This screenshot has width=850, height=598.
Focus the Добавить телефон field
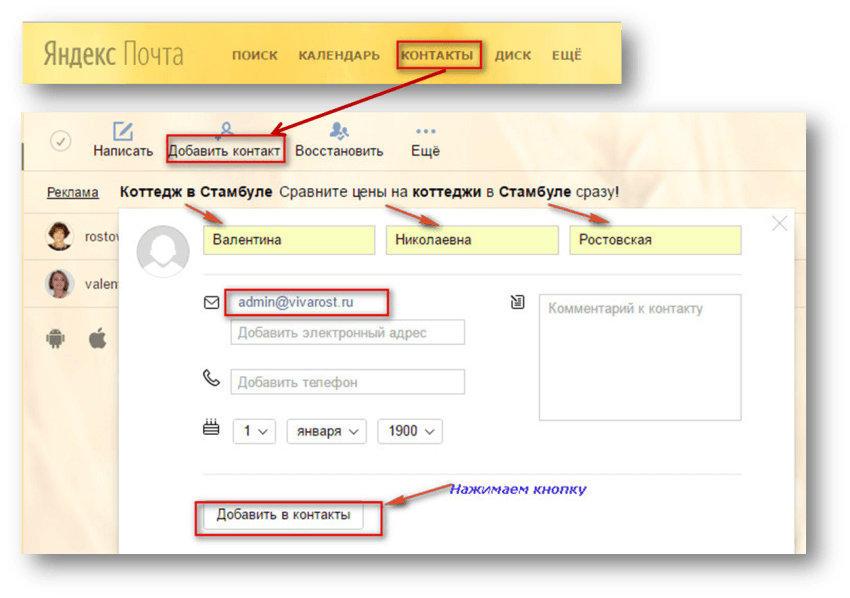point(347,382)
